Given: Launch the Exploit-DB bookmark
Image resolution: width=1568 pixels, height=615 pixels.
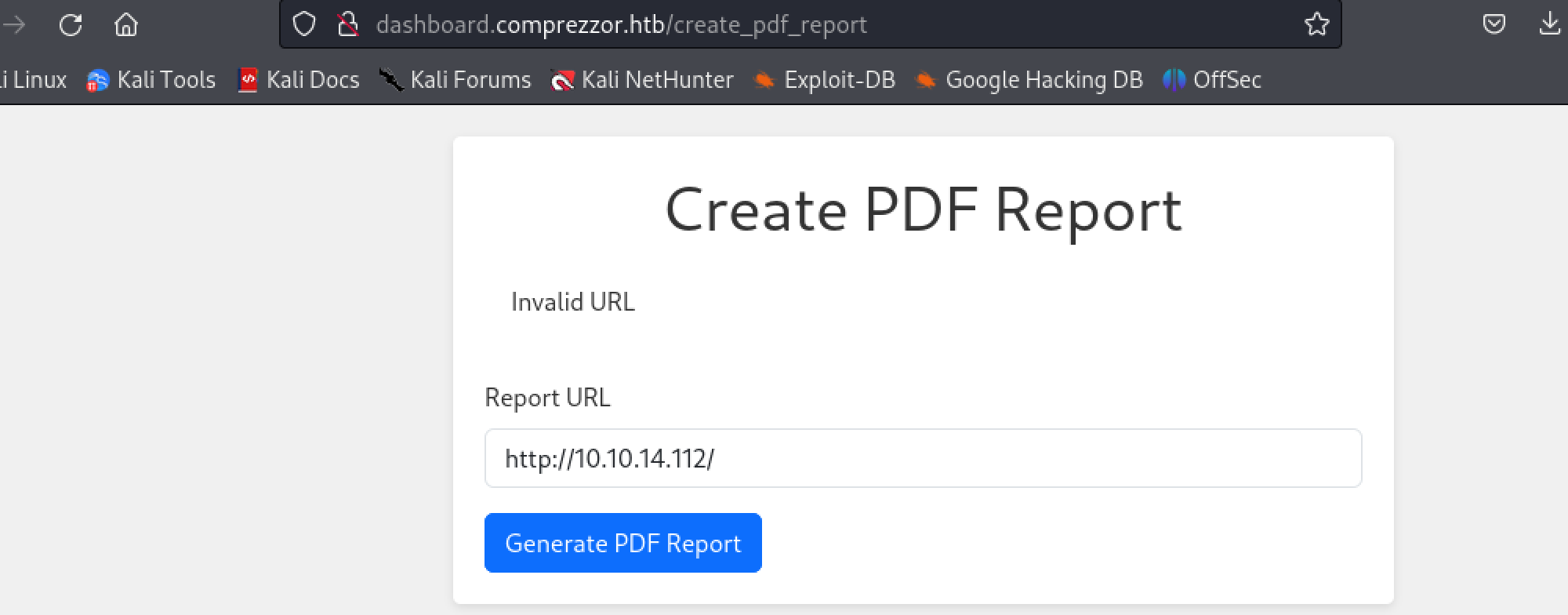Looking at the screenshot, I should pyautogui.click(x=824, y=80).
